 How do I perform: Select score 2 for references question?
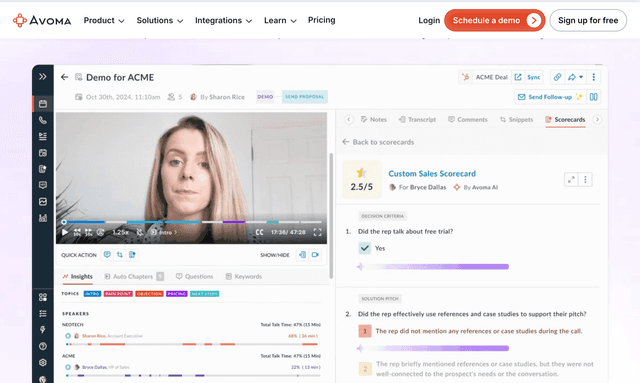tap(365, 369)
